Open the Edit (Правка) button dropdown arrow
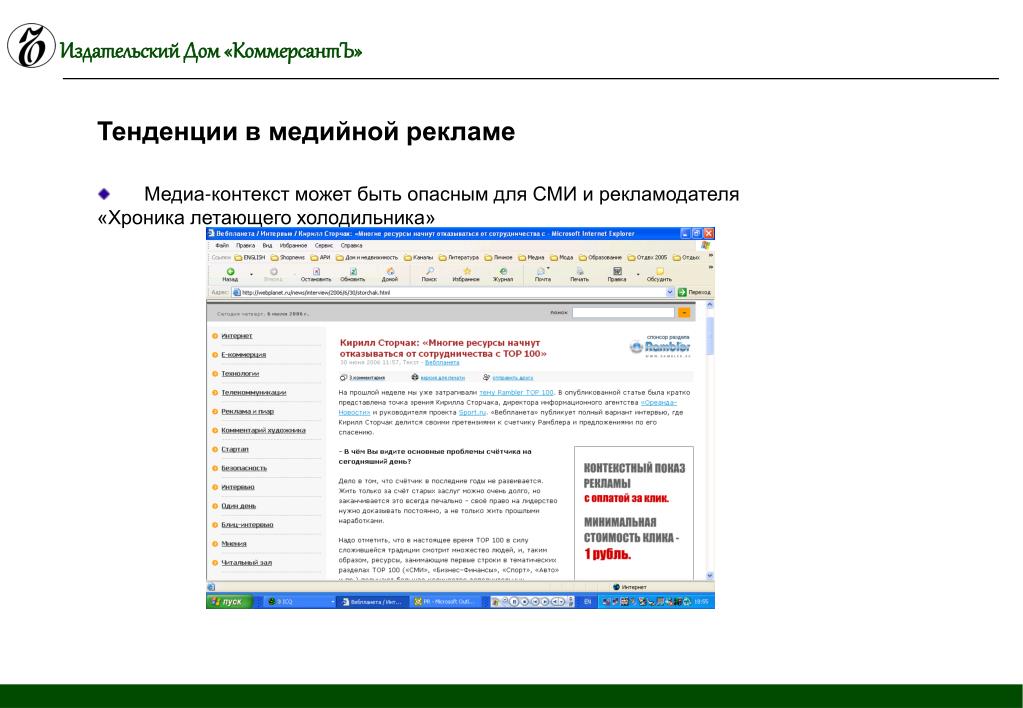 (638, 274)
